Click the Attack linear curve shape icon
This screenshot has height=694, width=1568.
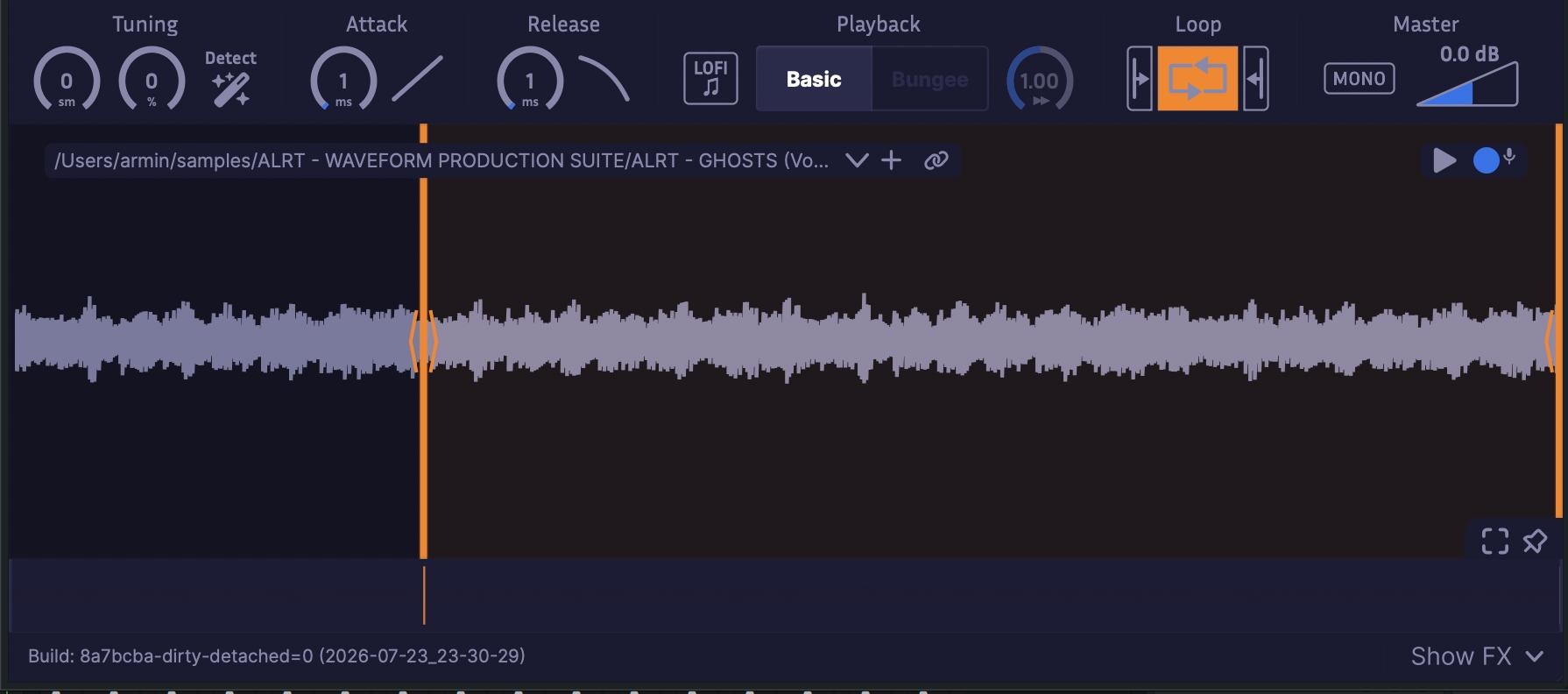(x=417, y=79)
